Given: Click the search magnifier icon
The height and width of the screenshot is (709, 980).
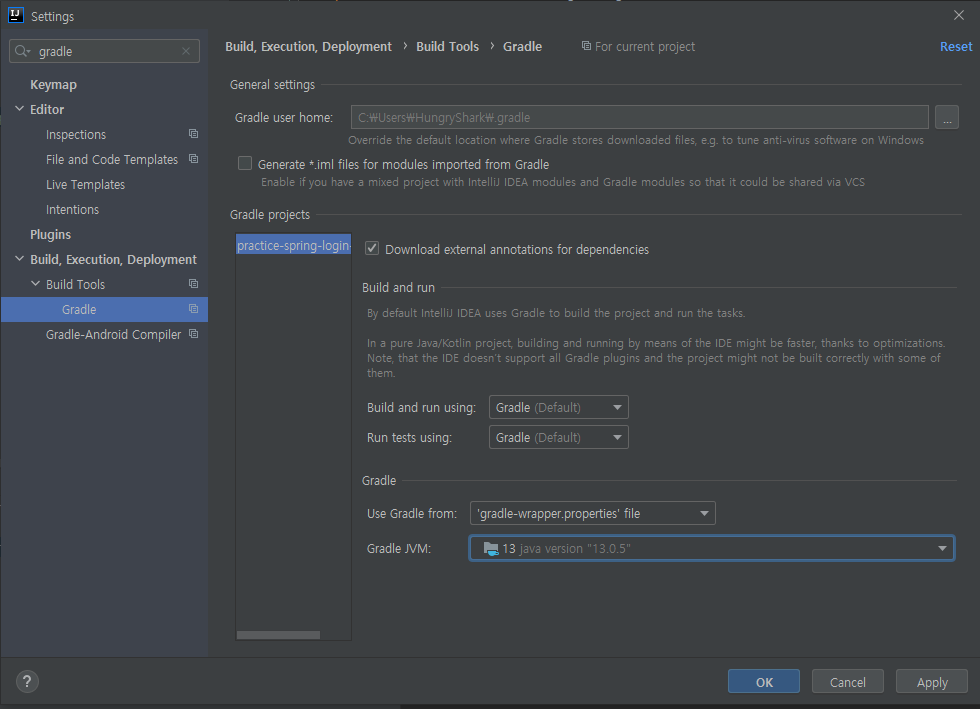Looking at the screenshot, I should (22, 51).
